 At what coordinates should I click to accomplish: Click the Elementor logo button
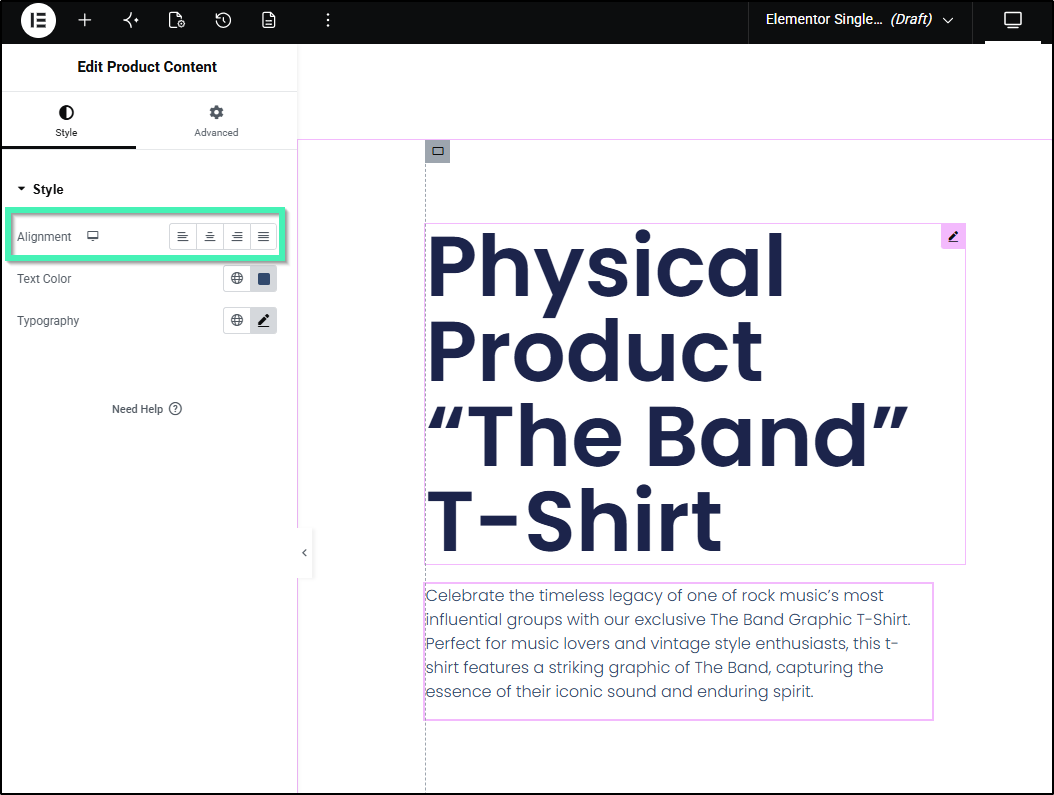(38, 20)
